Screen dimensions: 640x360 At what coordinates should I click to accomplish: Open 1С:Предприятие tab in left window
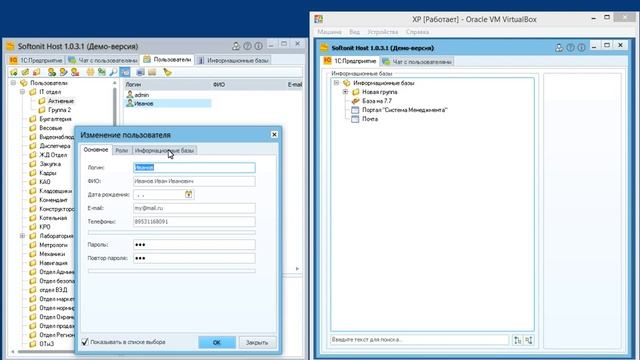click(36, 60)
